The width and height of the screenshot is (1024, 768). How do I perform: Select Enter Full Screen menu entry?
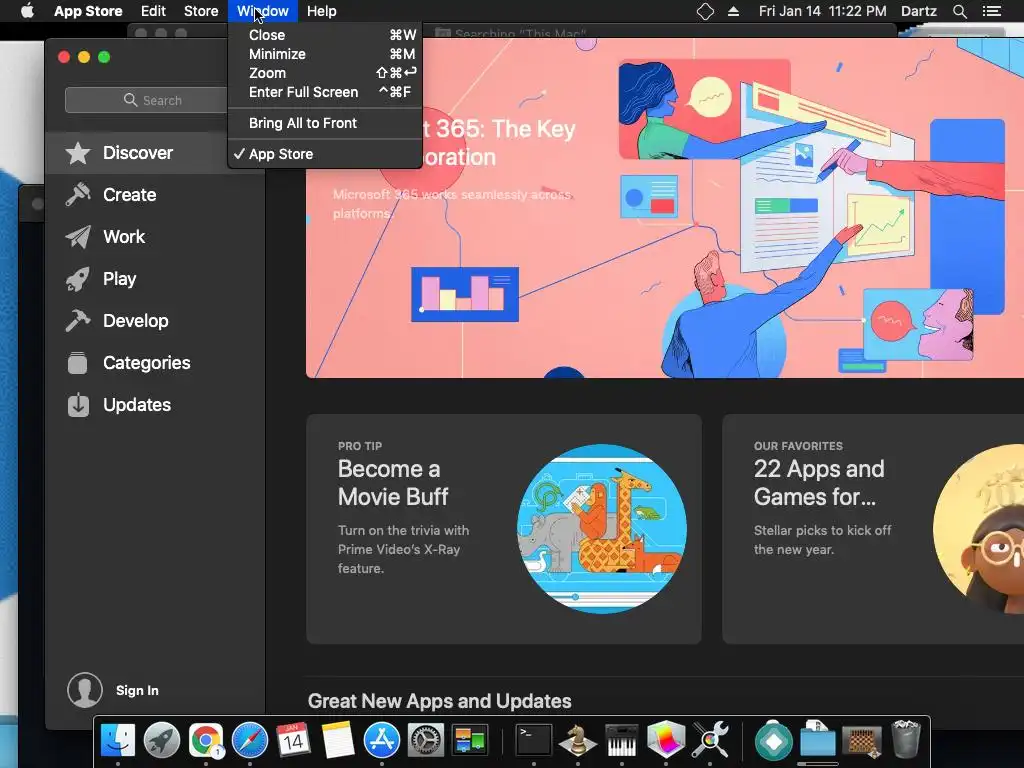325,92
